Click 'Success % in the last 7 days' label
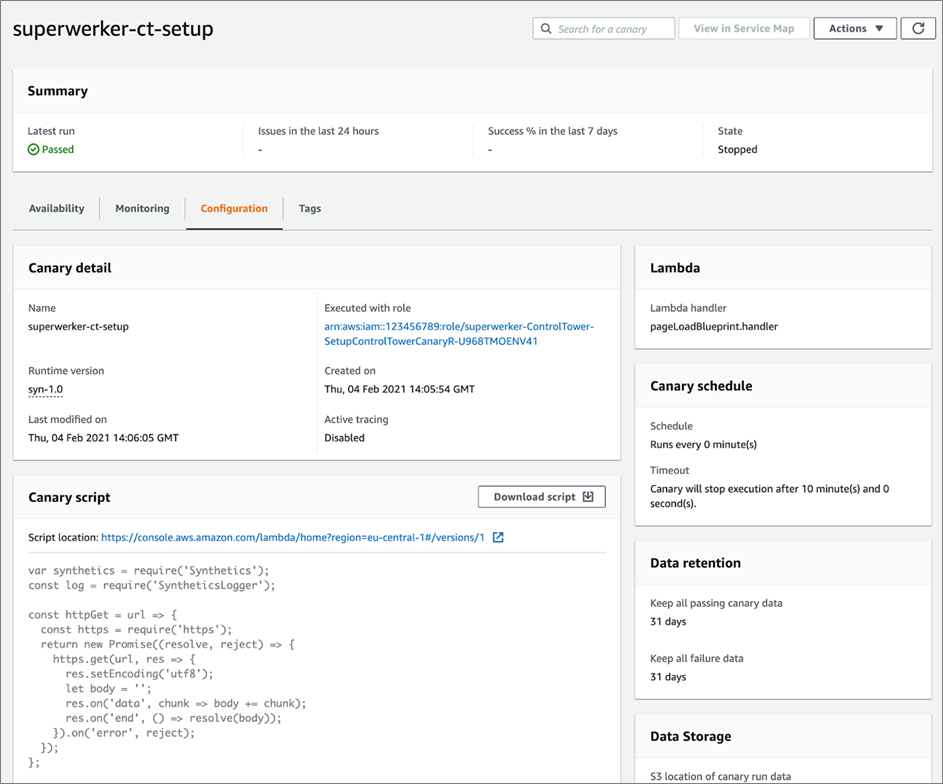Screen dimensions: 943x784 point(553,131)
